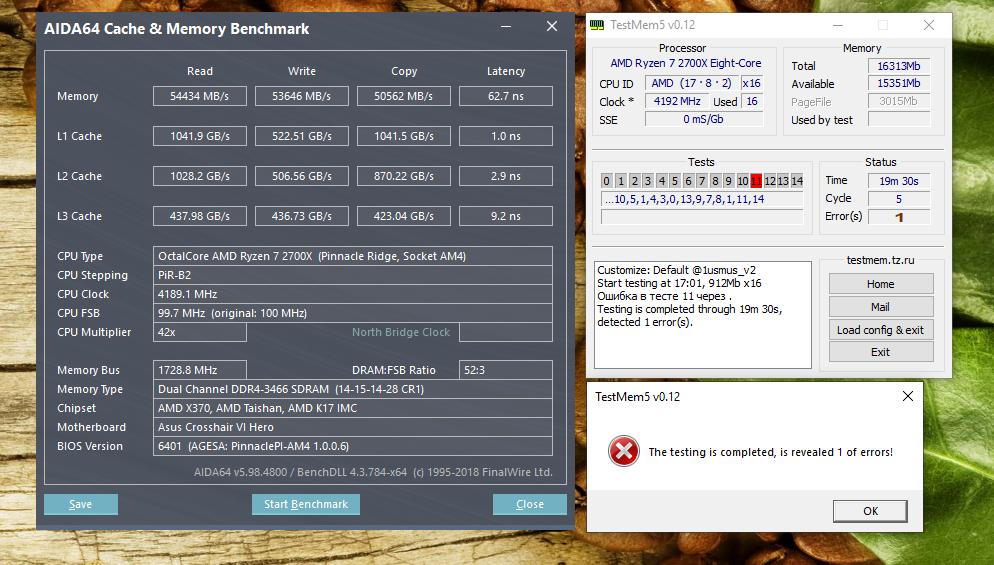The height and width of the screenshot is (565, 994).
Task: Click the Memory Read value 54434 MB/s
Action: pyautogui.click(x=200, y=96)
